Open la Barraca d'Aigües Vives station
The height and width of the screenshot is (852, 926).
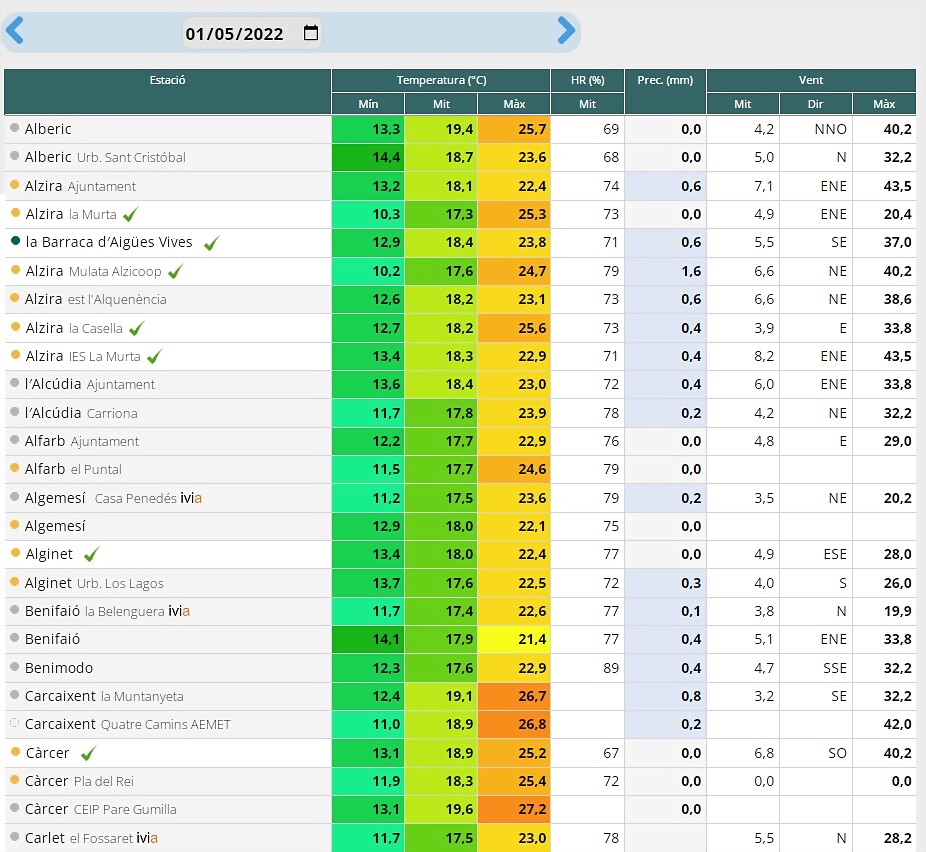(109, 243)
